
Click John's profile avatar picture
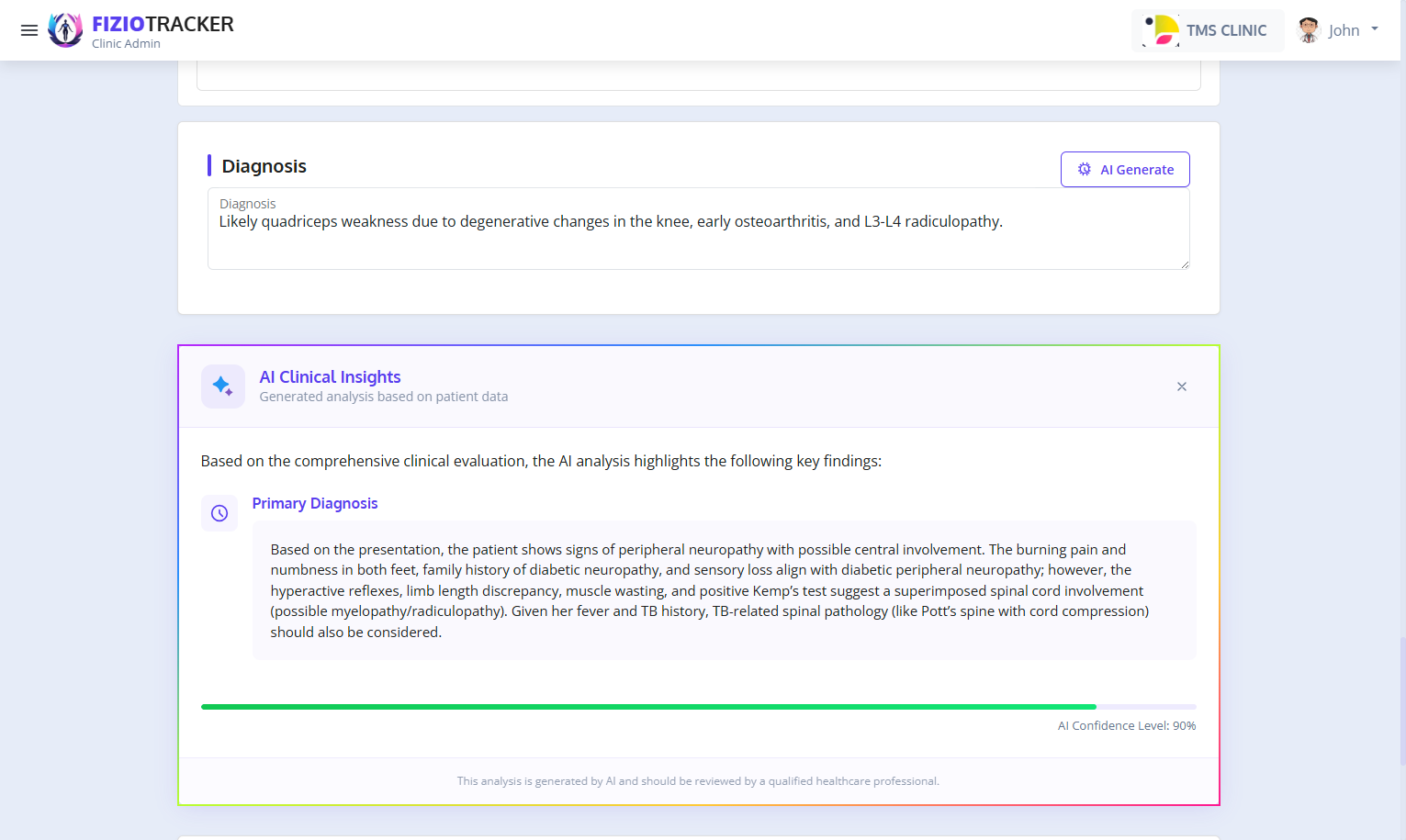(x=1307, y=29)
